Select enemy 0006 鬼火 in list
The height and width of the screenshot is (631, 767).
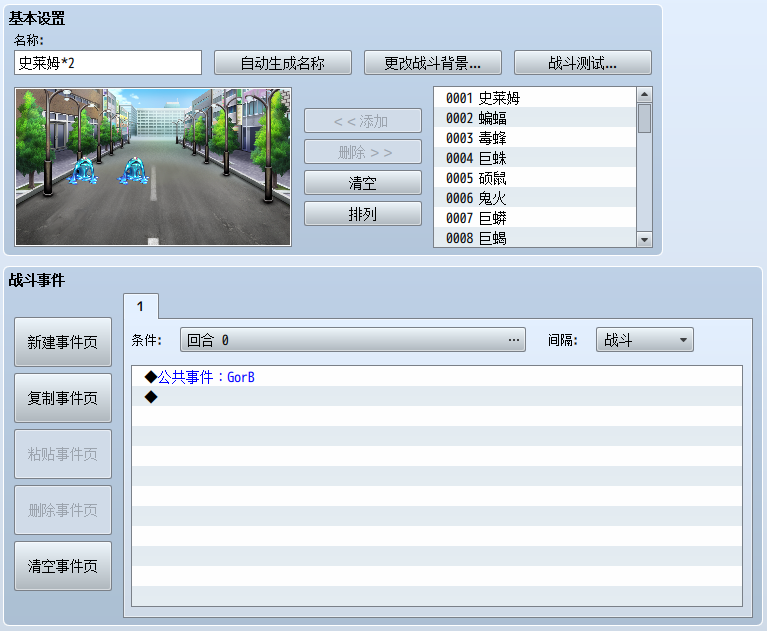point(535,198)
